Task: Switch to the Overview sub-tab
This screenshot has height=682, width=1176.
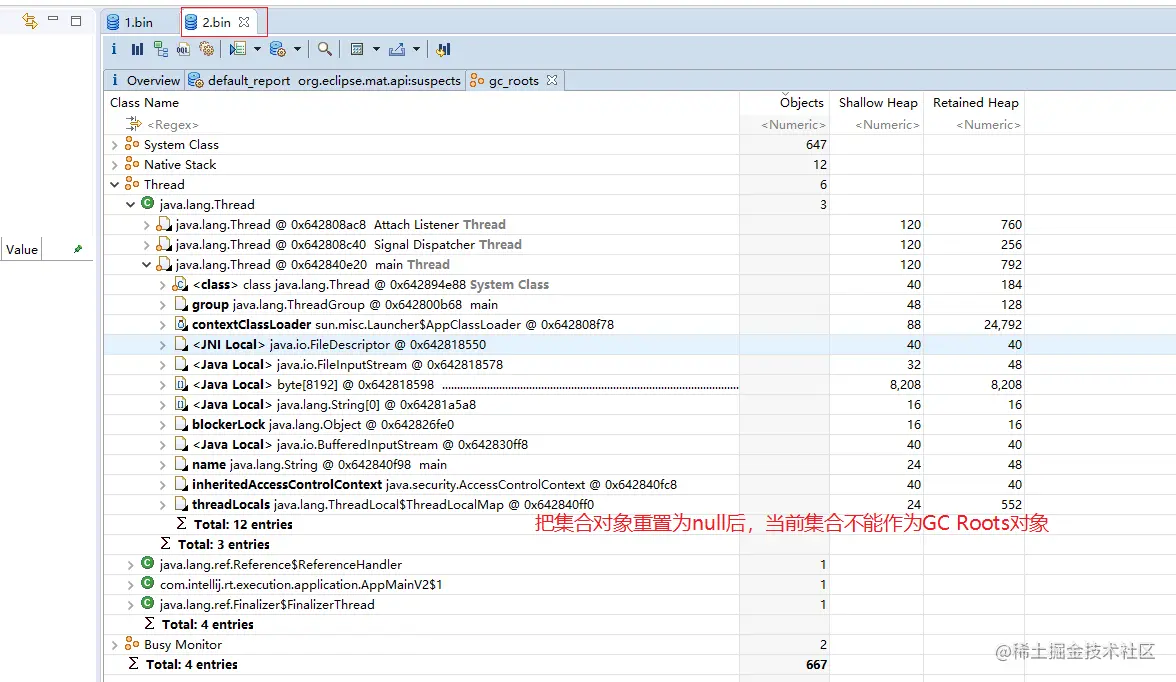Action: (146, 80)
